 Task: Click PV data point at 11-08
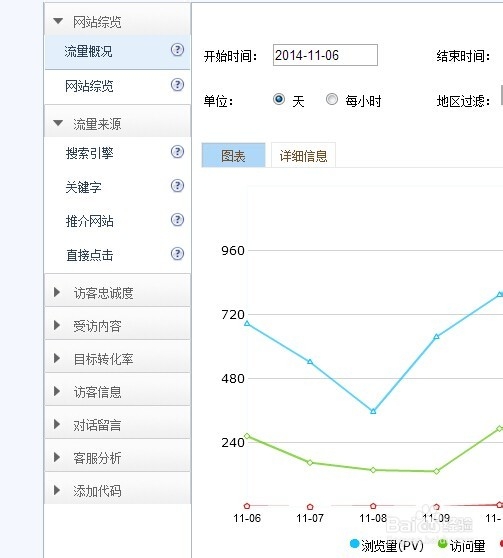373,411
